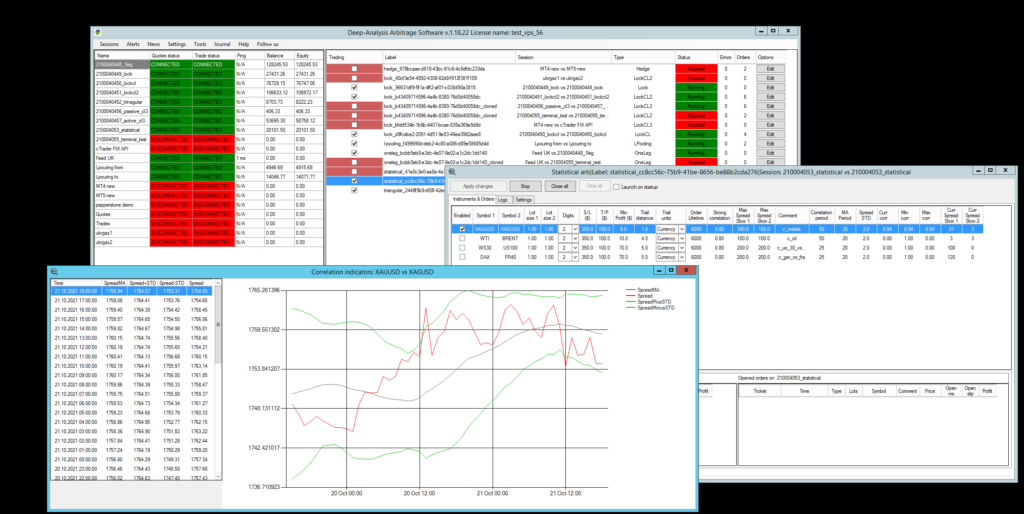The image size is (1024, 514).
Task: Open the Help menu
Action: pos(244,44)
